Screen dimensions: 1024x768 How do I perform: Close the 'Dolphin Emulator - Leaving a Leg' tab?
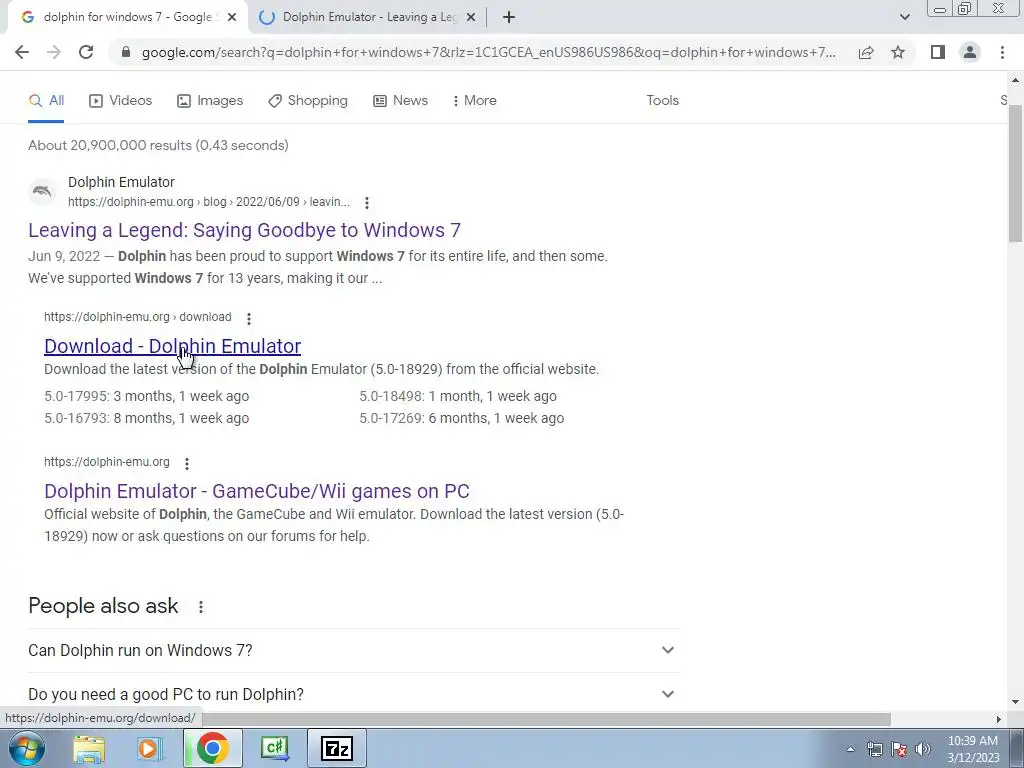[x=471, y=17]
